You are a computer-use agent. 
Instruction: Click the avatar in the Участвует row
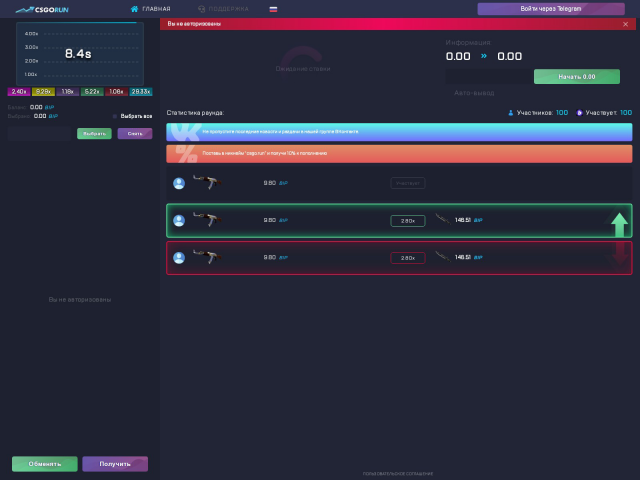click(x=179, y=183)
